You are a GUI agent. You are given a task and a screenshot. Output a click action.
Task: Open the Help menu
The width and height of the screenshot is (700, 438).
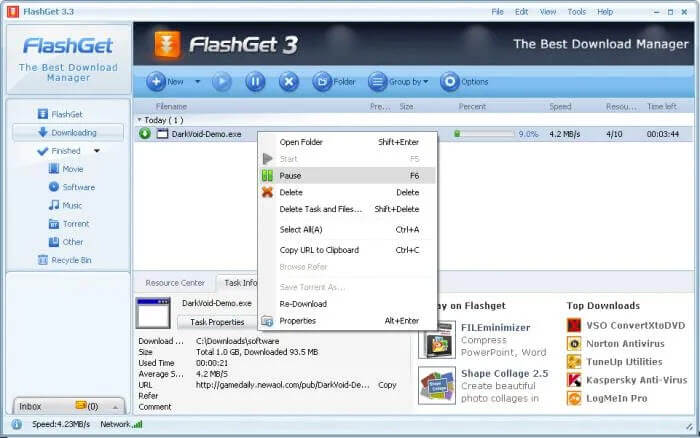click(x=605, y=12)
